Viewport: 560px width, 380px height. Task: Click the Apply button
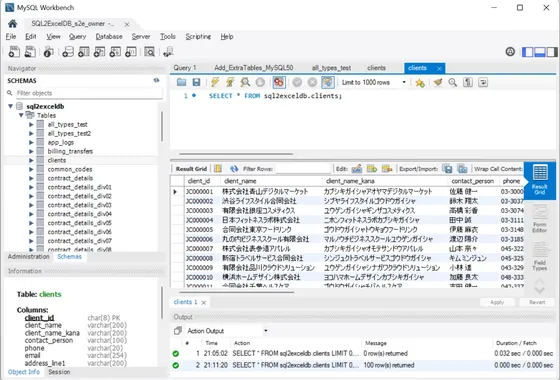pos(497,302)
